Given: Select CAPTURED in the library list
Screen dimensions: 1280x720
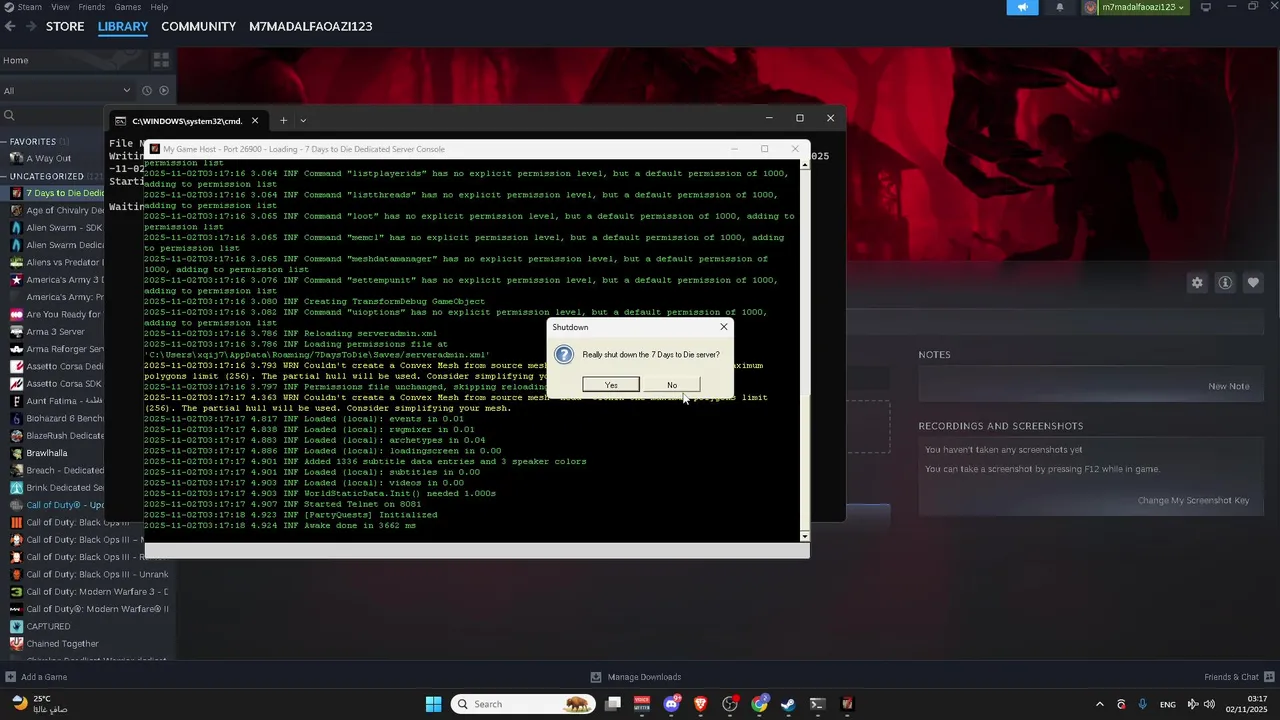Looking at the screenshot, I should tap(48, 626).
